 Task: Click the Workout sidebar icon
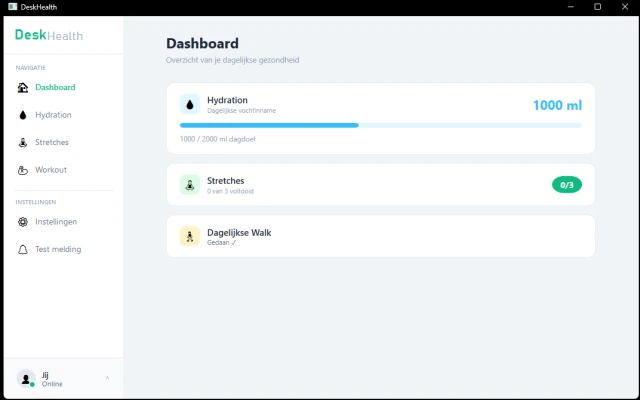[23, 170]
